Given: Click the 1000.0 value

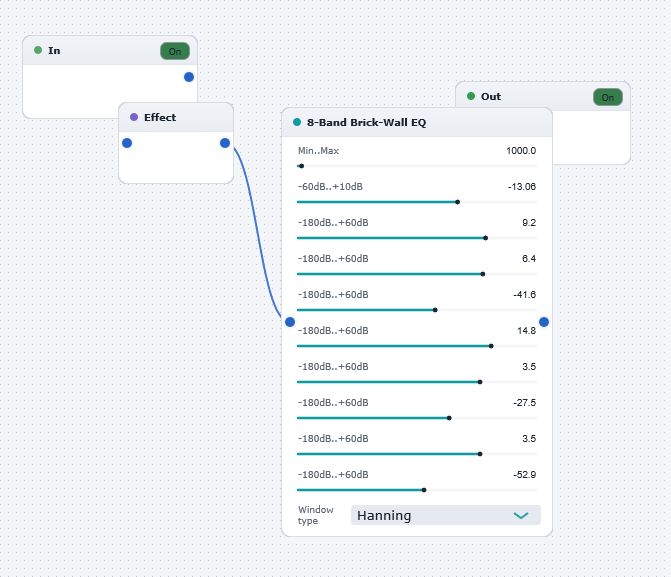Looking at the screenshot, I should pyautogui.click(x=521, y=151).
